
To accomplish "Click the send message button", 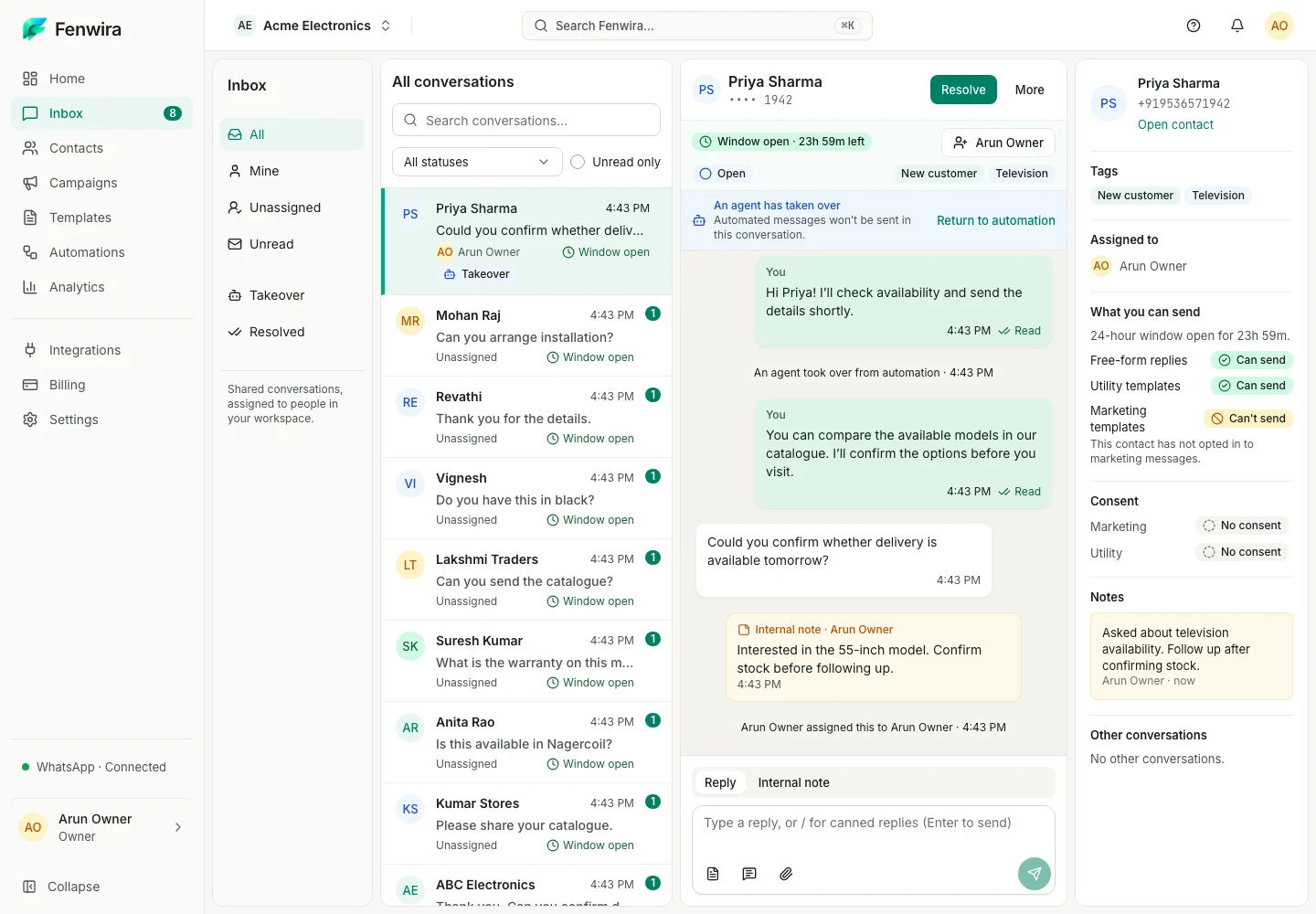I will pos(1035,874).
